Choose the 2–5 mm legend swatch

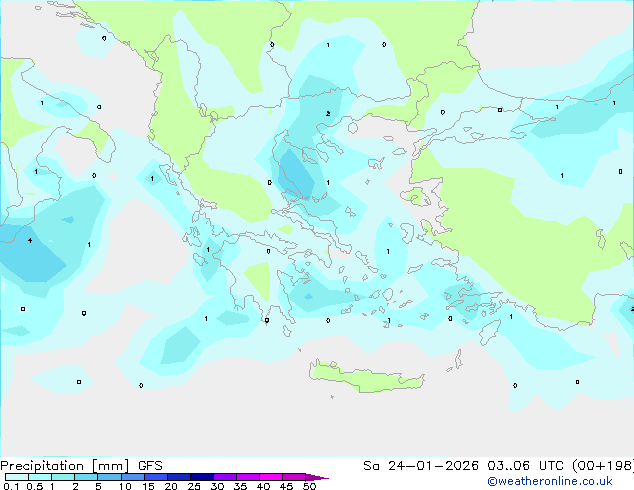[86, 477]
